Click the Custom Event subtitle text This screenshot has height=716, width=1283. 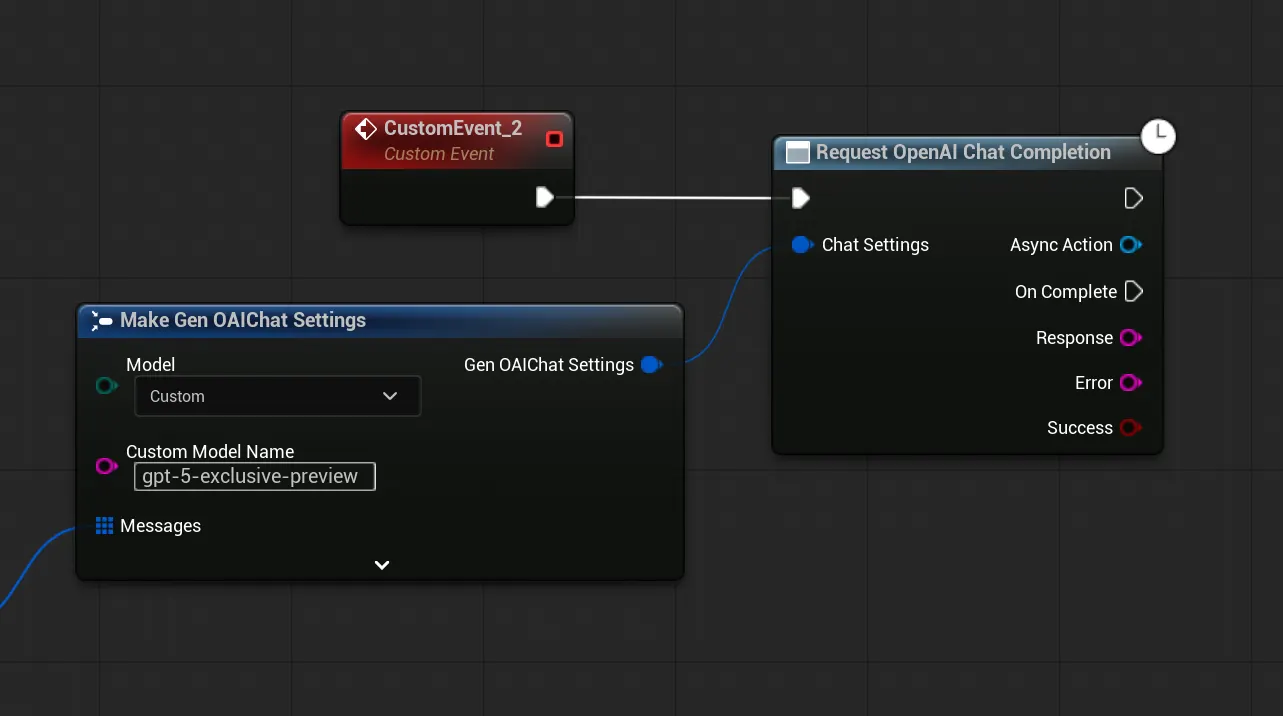coord(439,154)
